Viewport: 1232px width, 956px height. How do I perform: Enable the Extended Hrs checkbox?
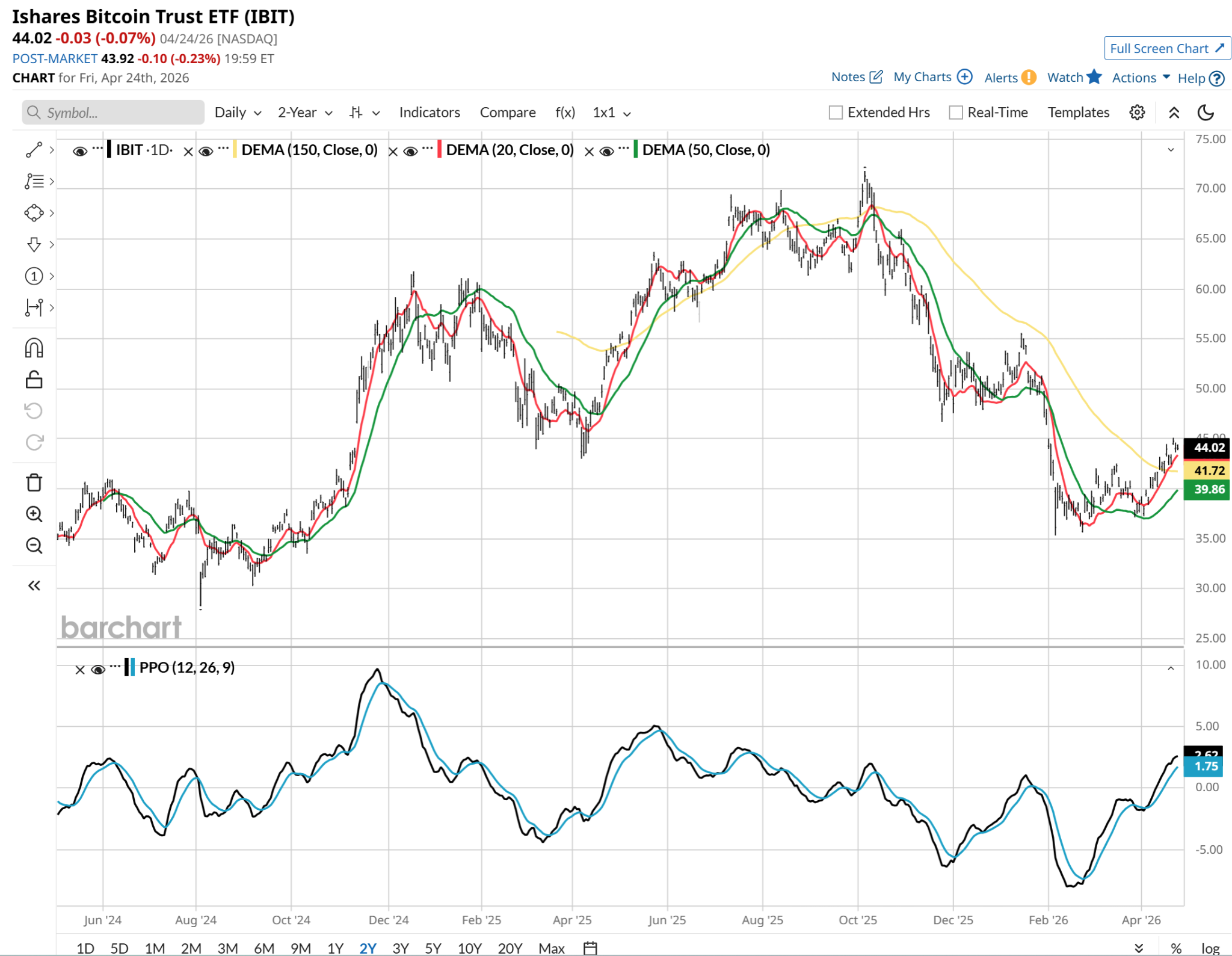pos(836,113)
